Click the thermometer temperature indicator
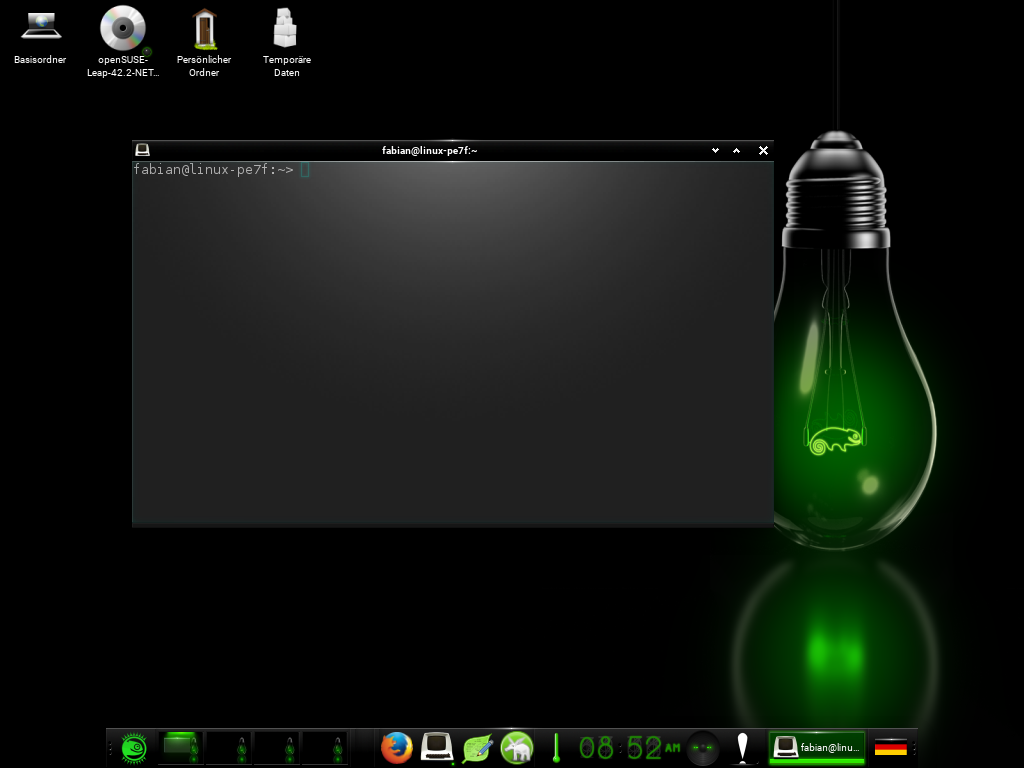The height and width of the screenshot is (768, 1024). [x=556, y=747]
